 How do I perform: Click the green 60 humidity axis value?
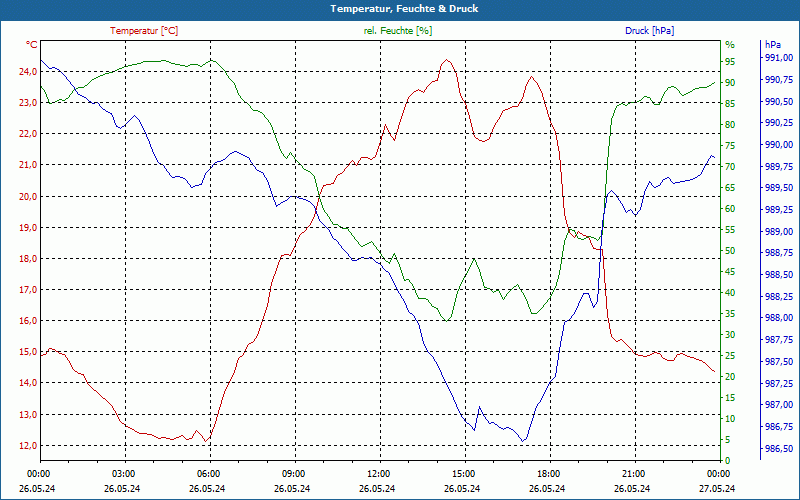(730, 209)
